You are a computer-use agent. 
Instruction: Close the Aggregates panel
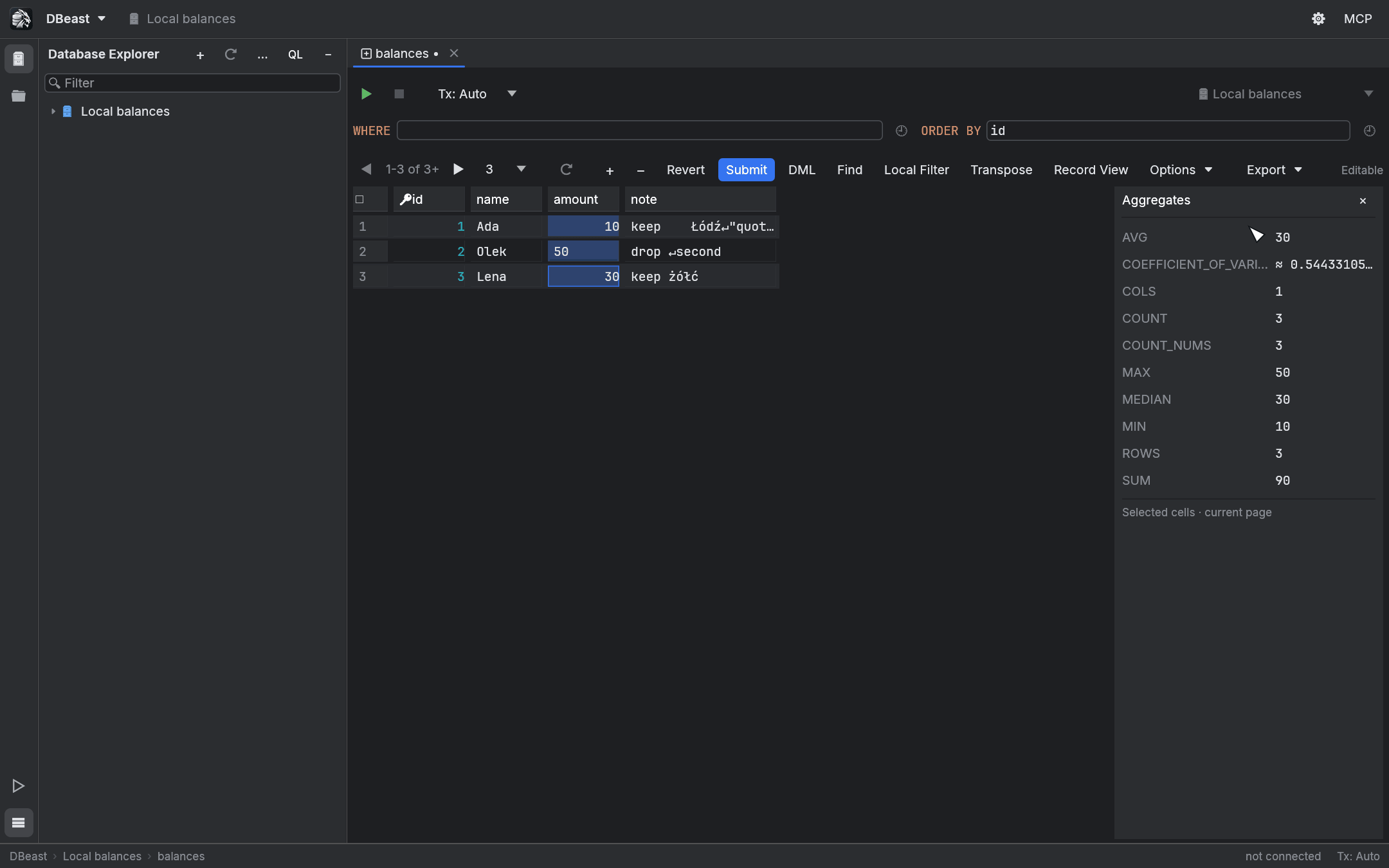(x=1363, y=201)
